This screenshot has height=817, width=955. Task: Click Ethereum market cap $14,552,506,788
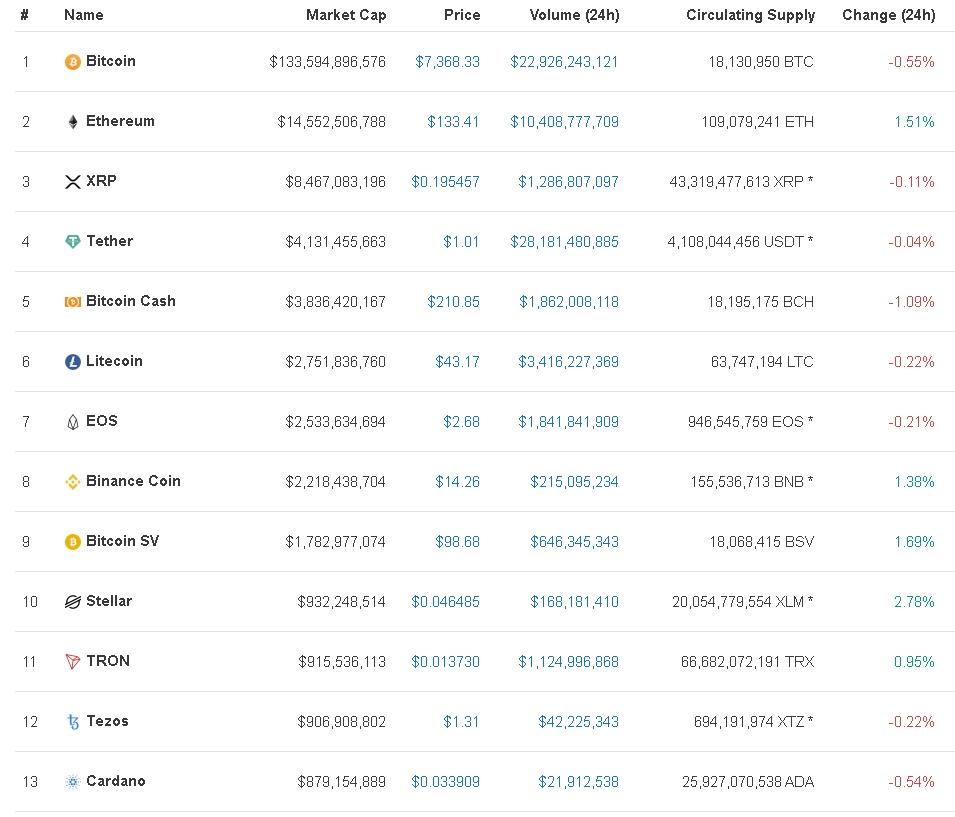coord(331,122)
